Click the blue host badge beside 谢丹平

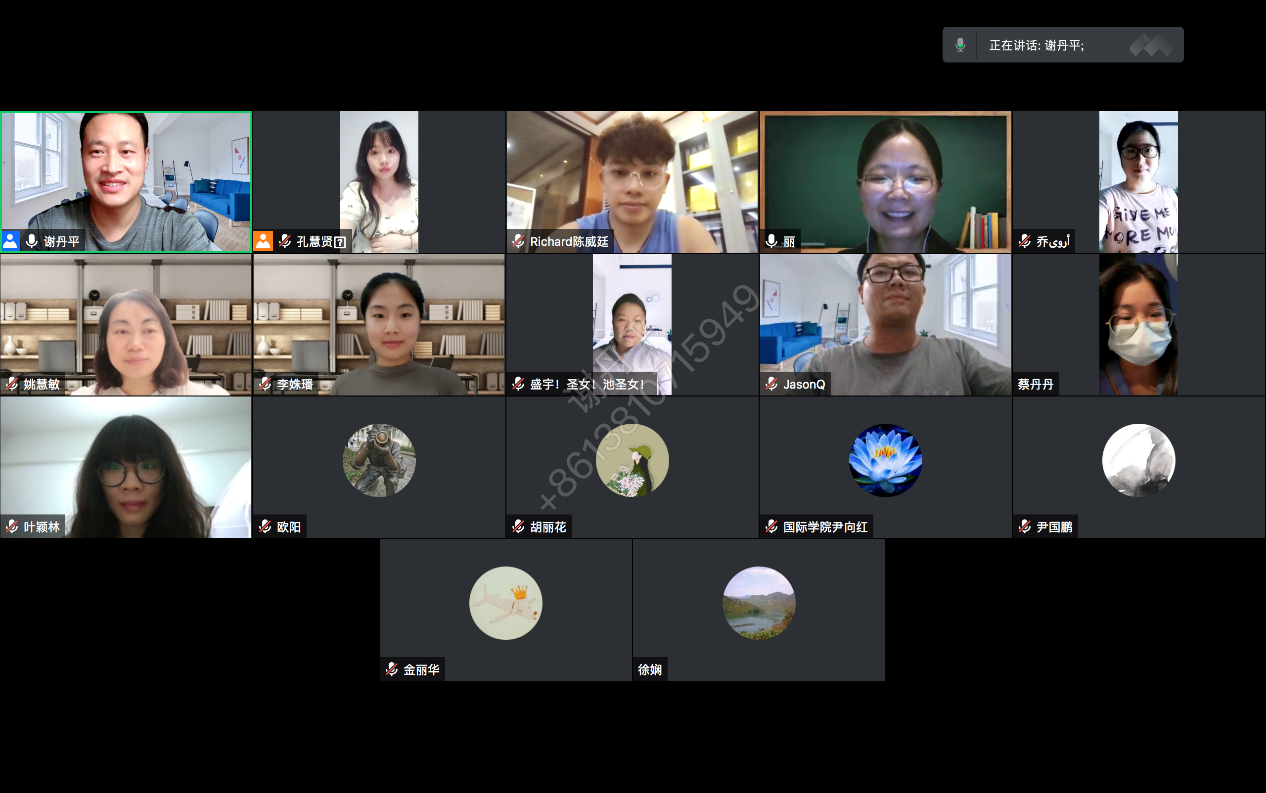11,241
